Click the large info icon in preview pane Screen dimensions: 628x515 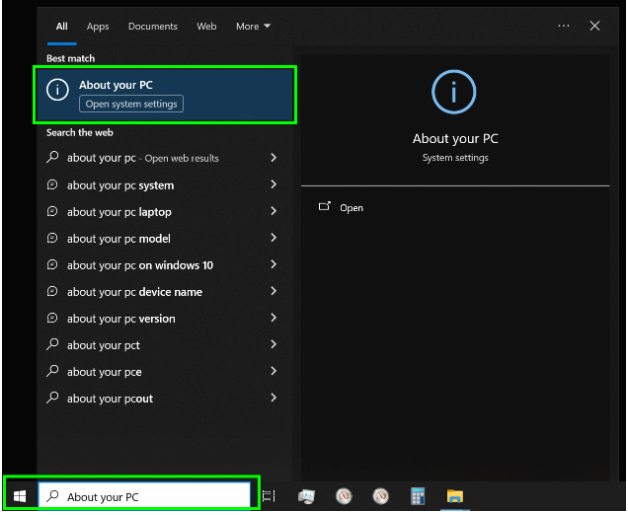(454, 92)
